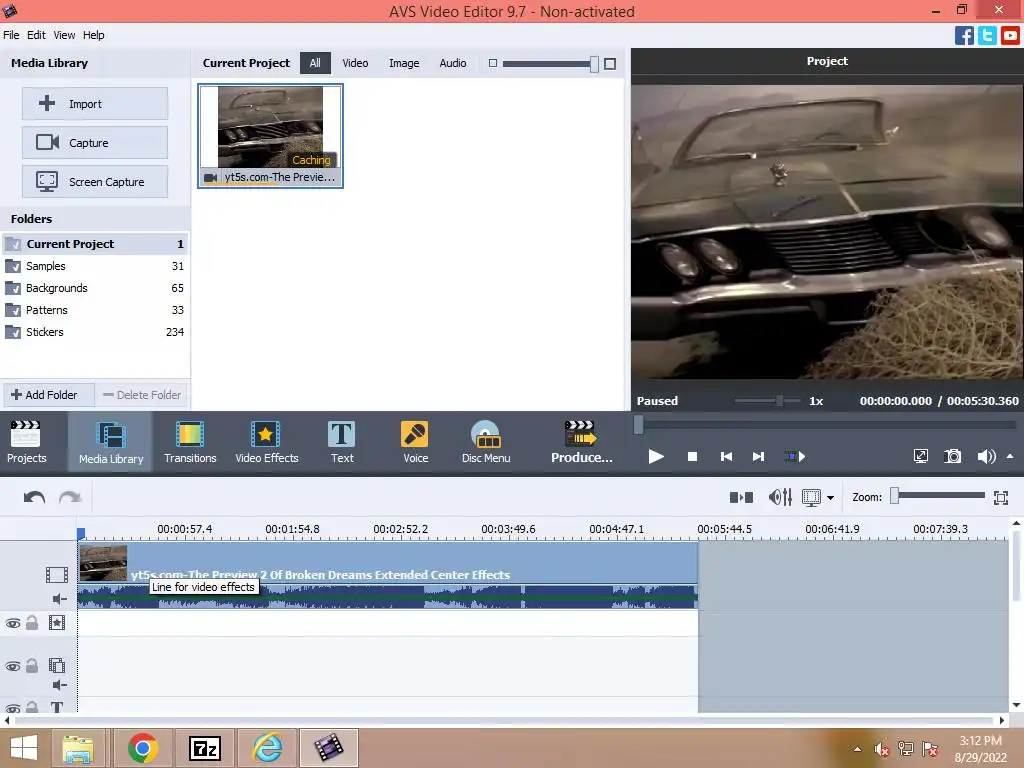Select the Patterns folder

tap(95, 310)
